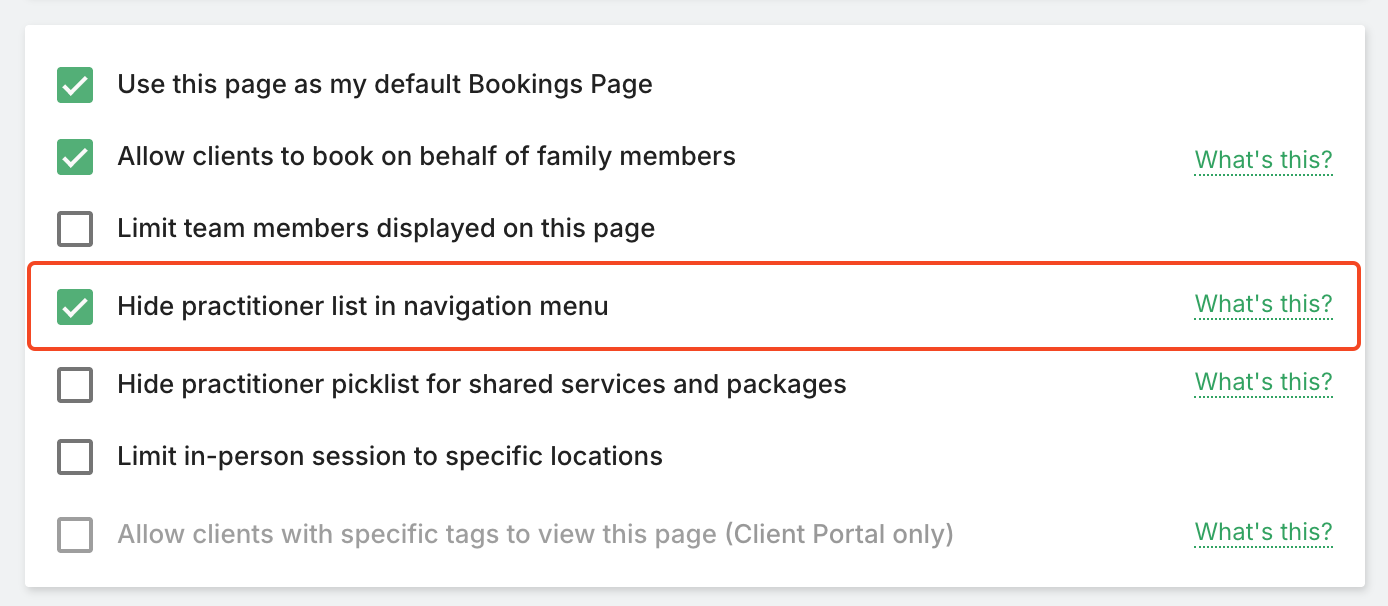Uncheck Hide practitioner list in navigation menu

point(75,307)
